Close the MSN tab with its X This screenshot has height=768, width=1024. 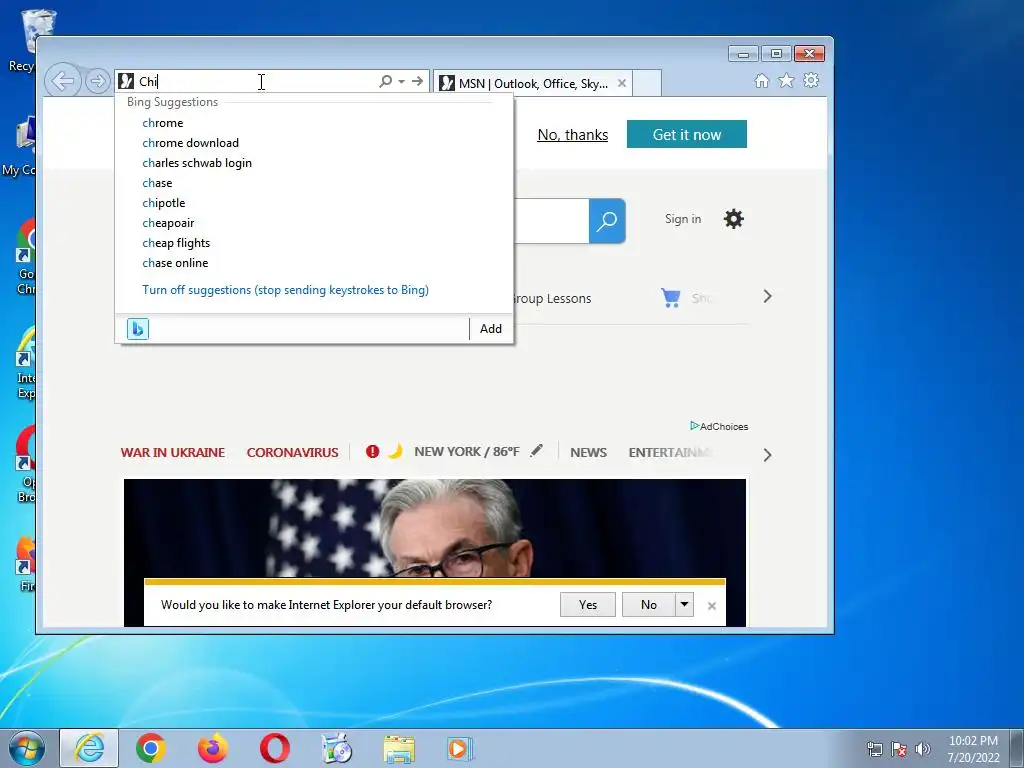622,83
